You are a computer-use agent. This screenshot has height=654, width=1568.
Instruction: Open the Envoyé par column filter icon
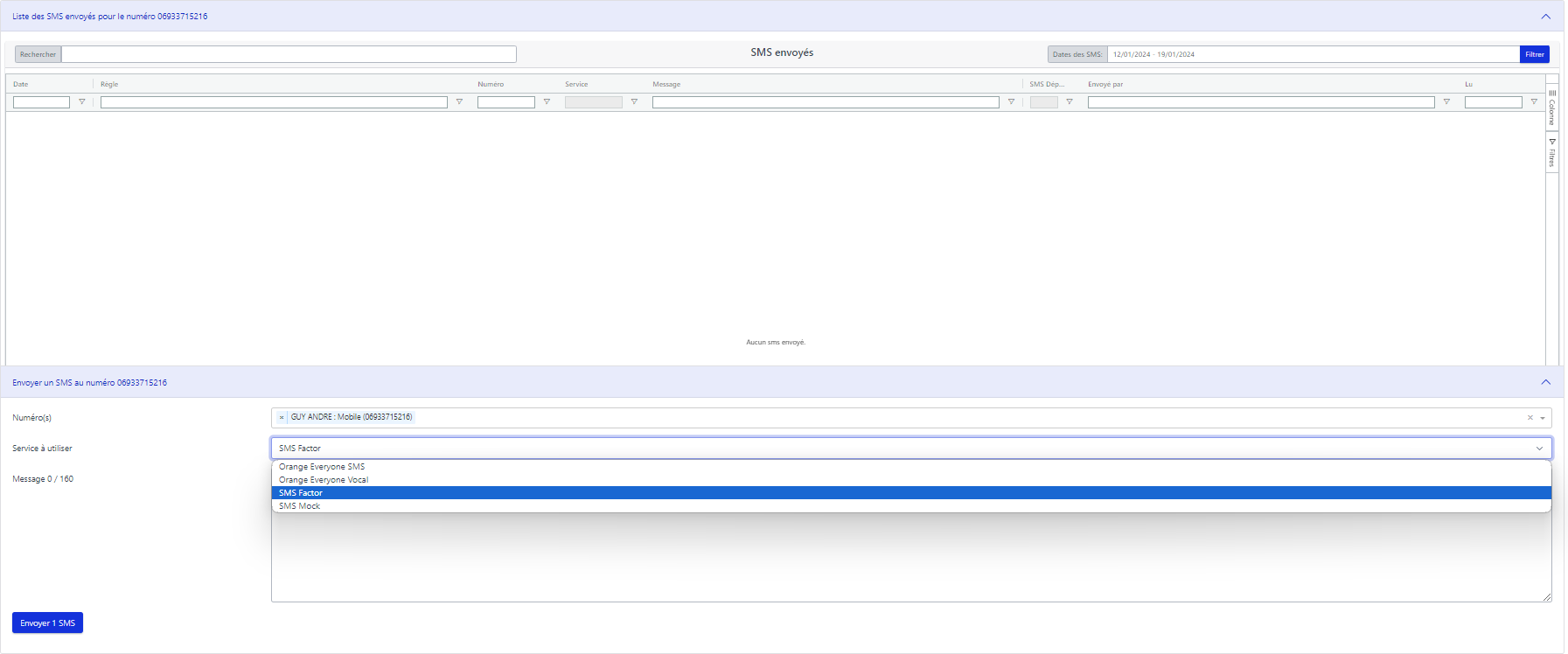[x=1446, y=102]
